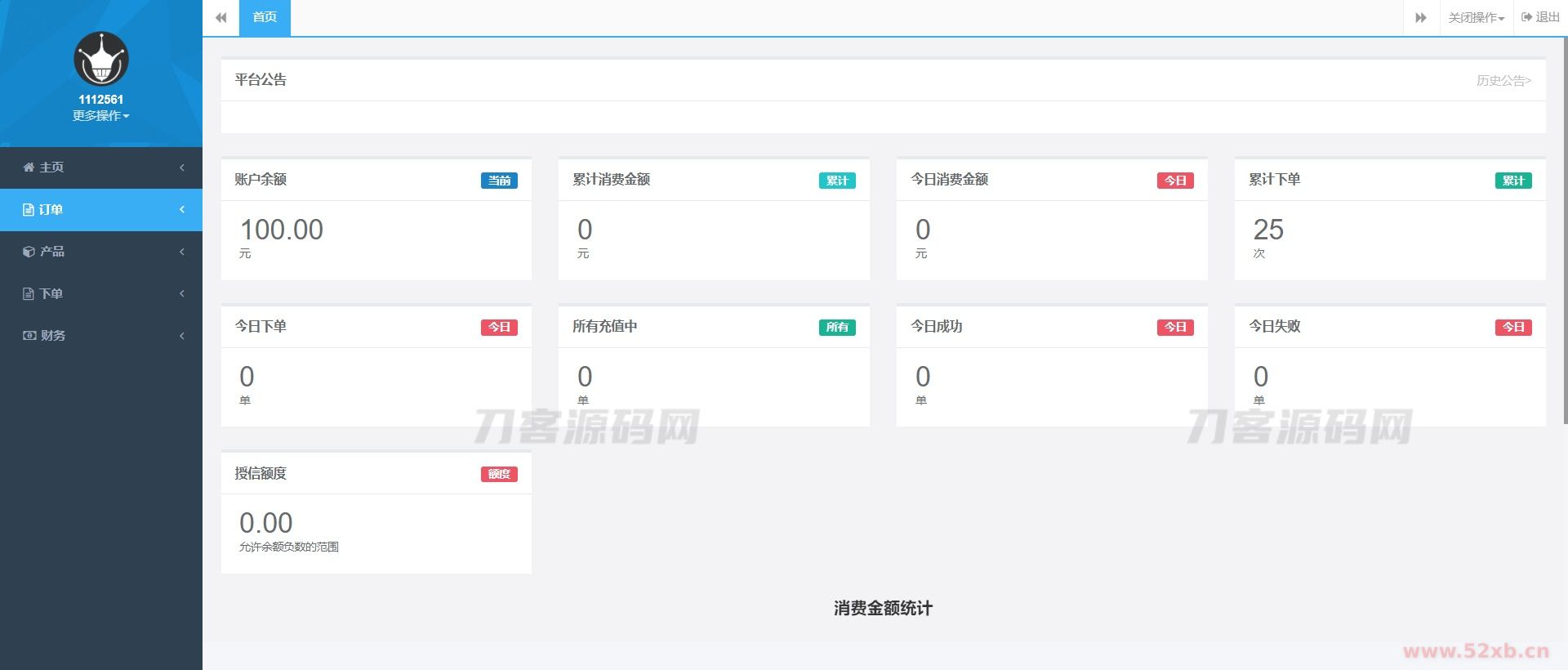Open the 历史公告 link
Viewport: 1568px width, 670px height.
(1503, 80)
